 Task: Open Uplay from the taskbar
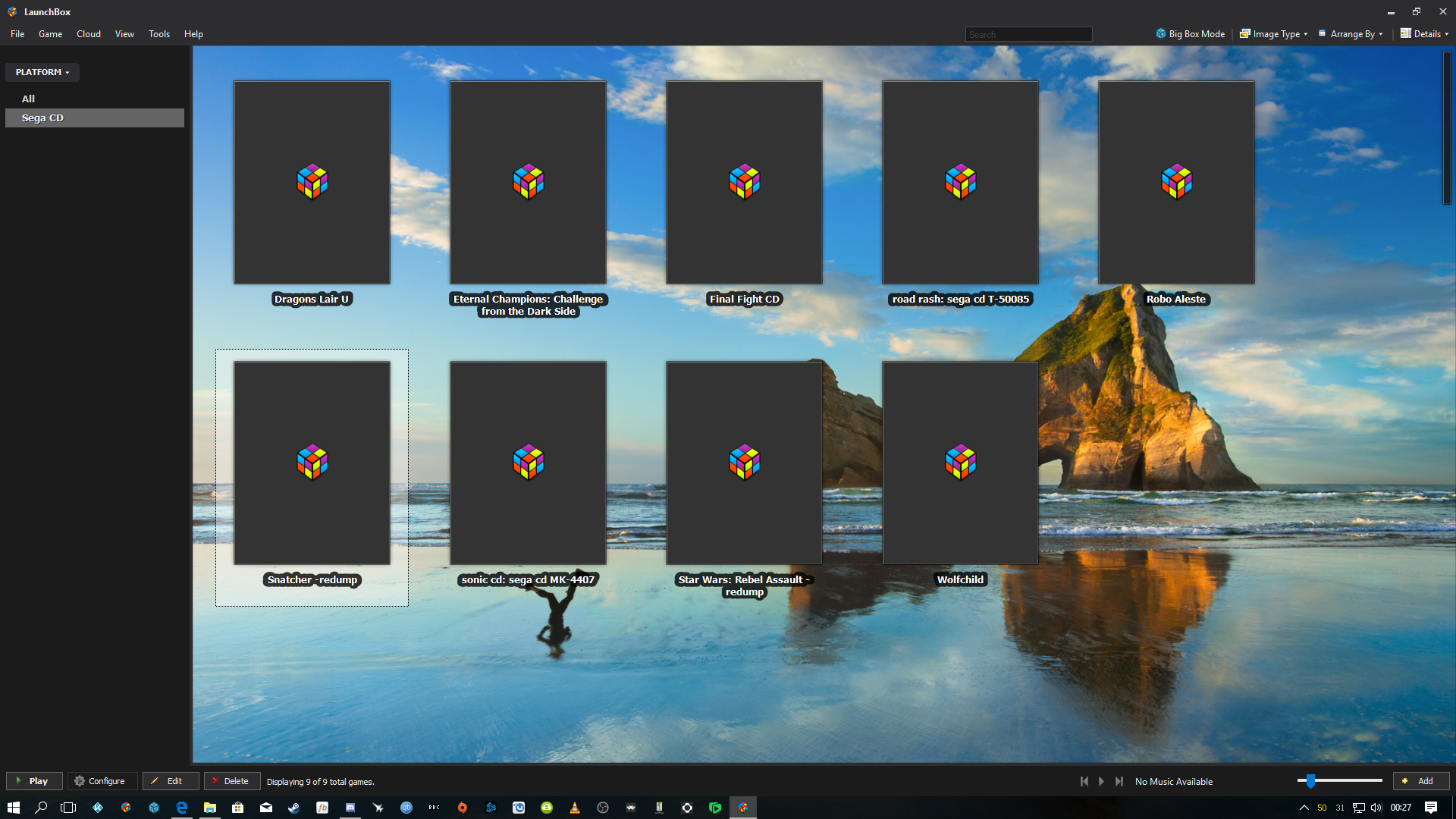pos(519,808)
